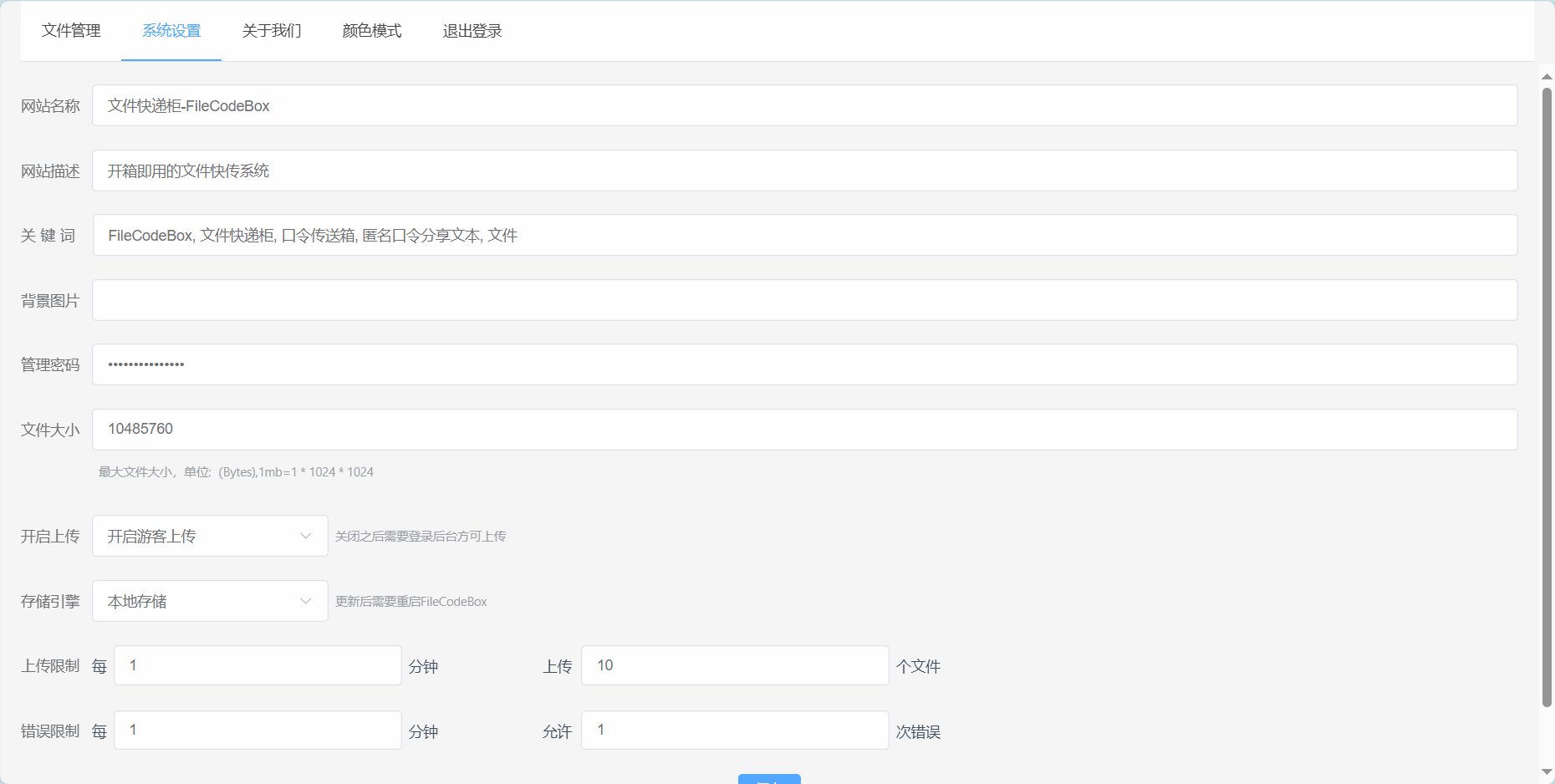Open the 关于我们 tab
This screenshot has height=784, width=1555.
272,31
